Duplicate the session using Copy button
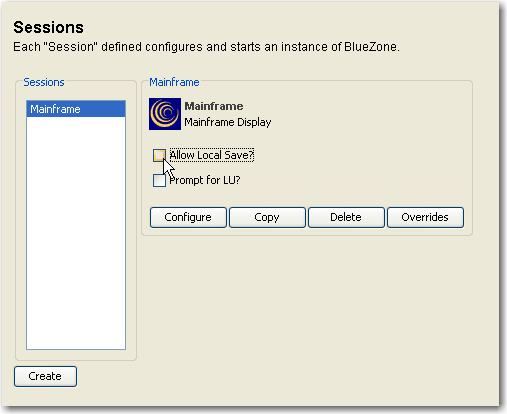The width and height of the screenshot is (507, 414). [x=267, y=217]
